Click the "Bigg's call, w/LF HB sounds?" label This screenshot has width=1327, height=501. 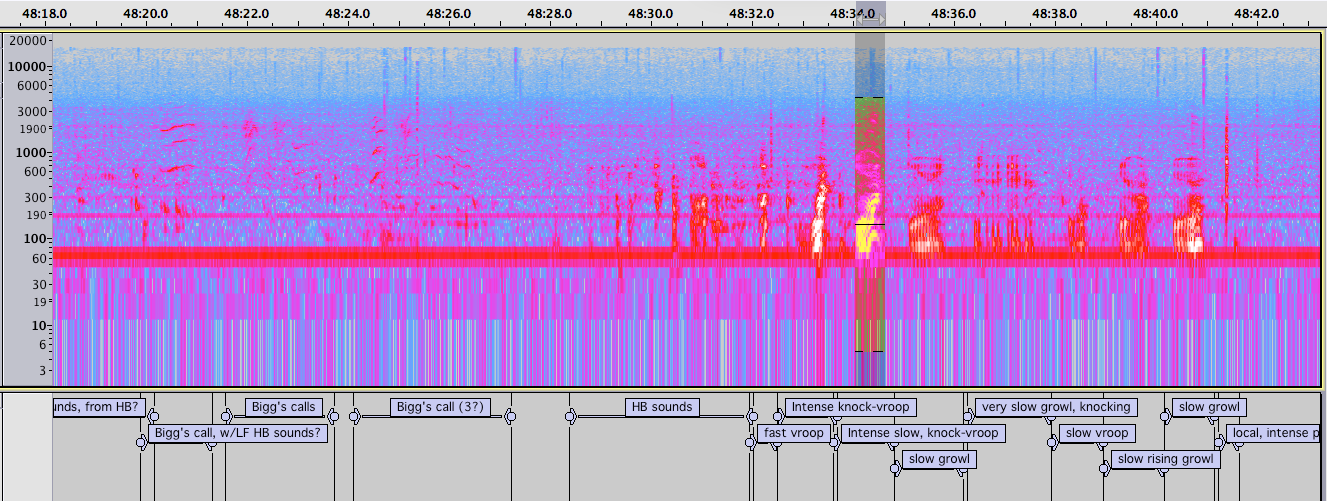coord(238,433)
